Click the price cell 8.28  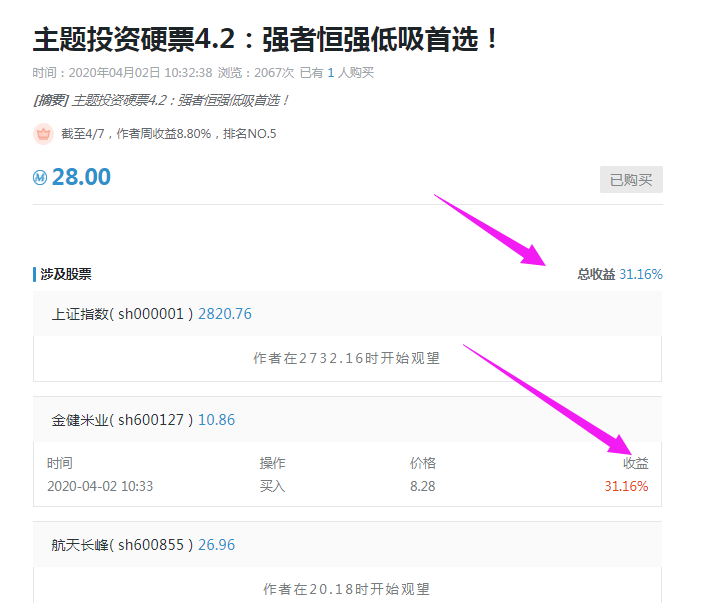point(422,486)
